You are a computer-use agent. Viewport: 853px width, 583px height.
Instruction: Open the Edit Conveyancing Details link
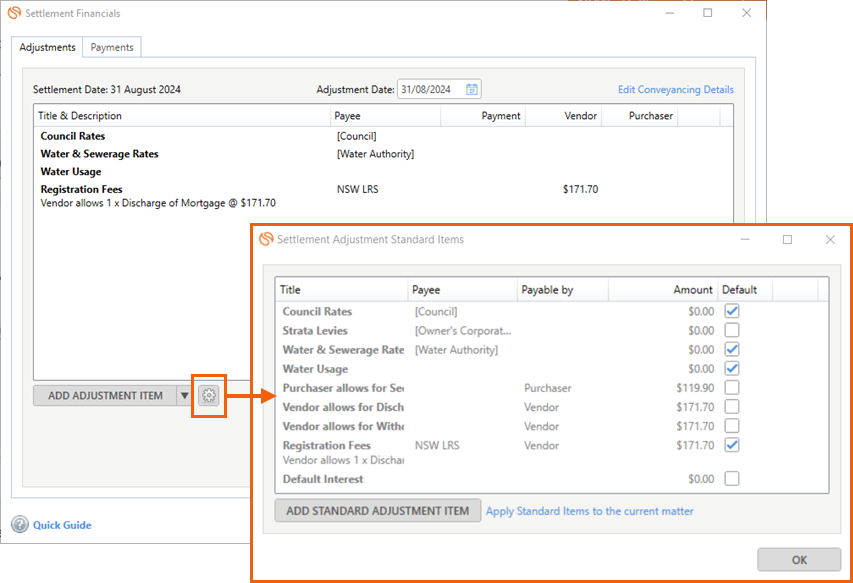[676, 89]
